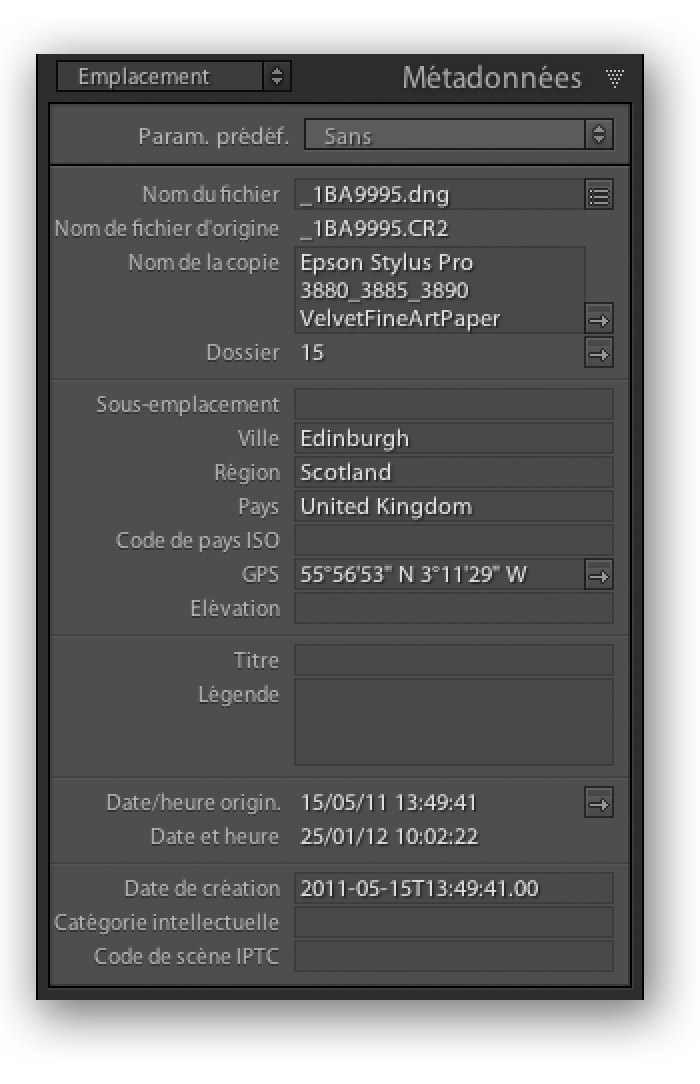Click the Nom de la copie text field
The image size is (700, 1084).
(x=439, y=290)
